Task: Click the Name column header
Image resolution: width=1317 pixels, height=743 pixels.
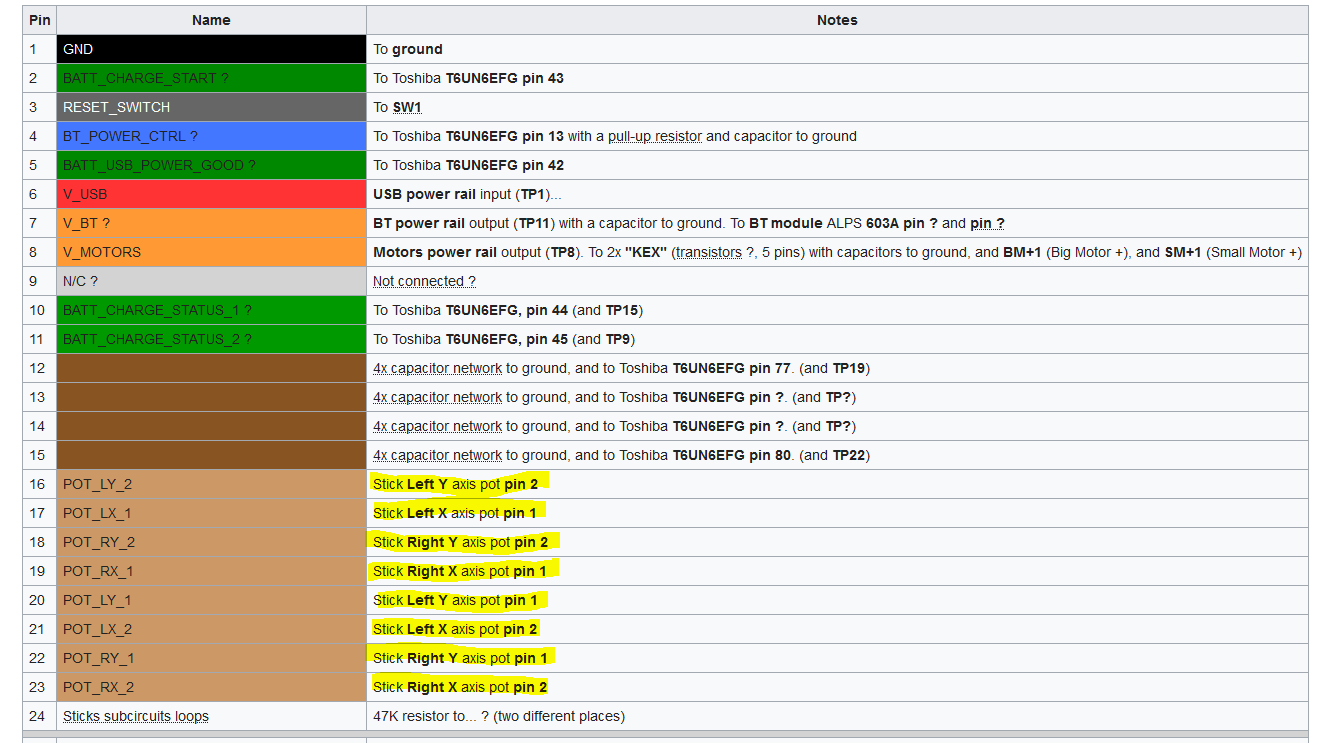Action: [x=211, y=20]
